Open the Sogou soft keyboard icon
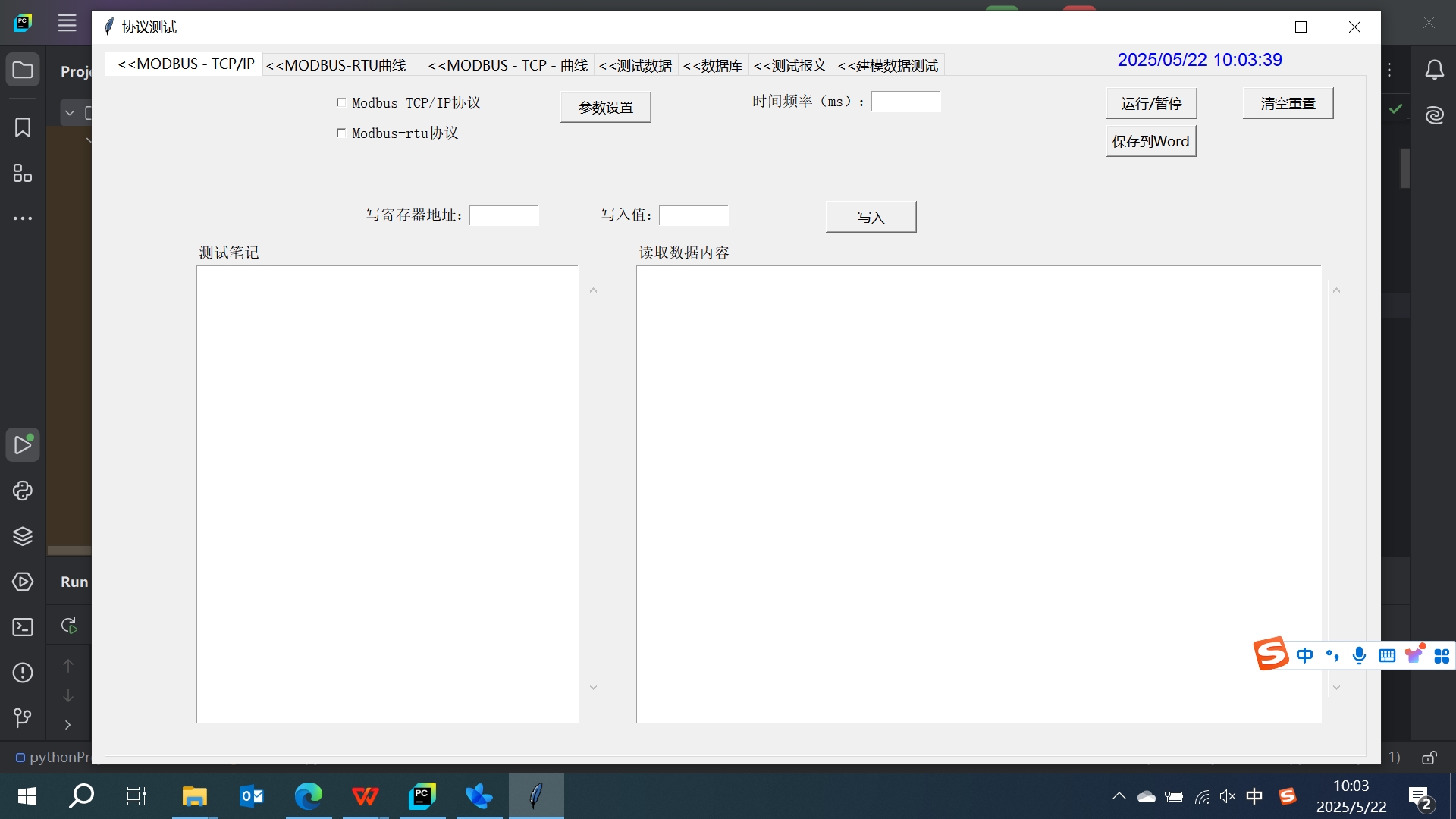 point(1388,655)
